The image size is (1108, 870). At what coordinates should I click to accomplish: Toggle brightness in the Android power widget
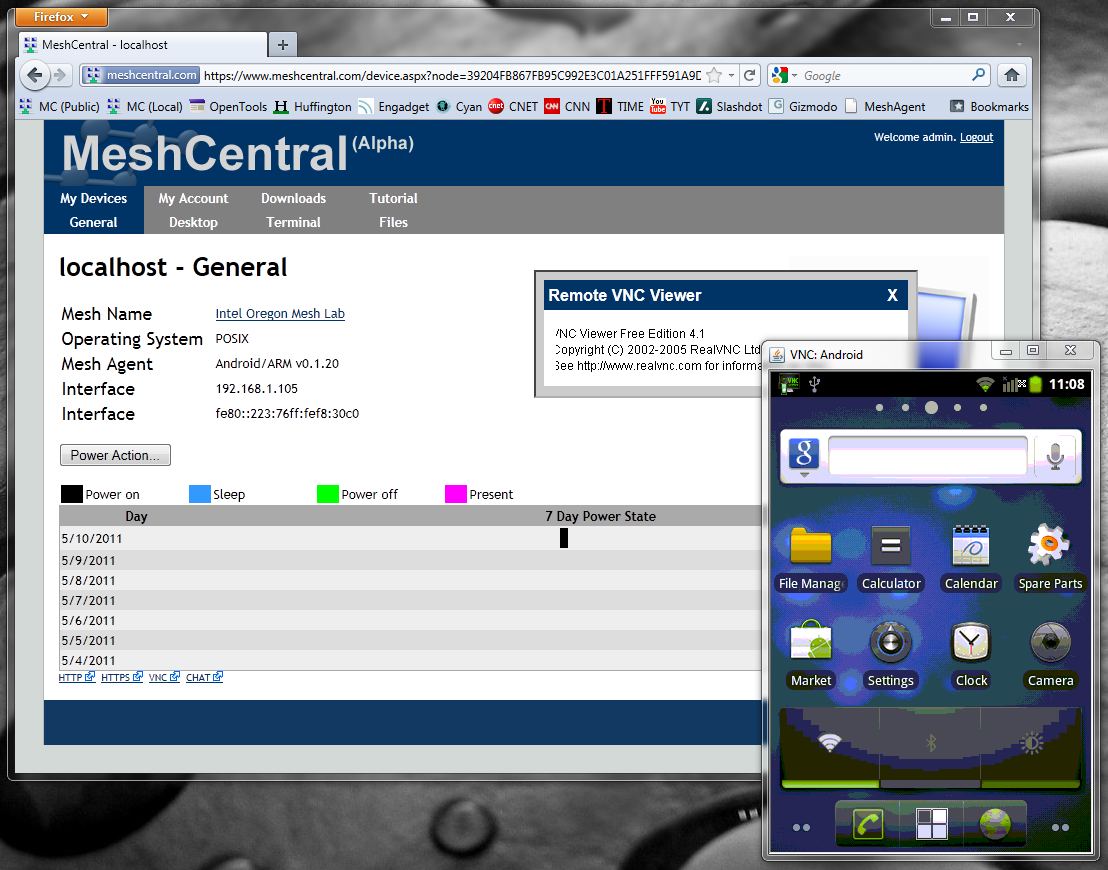(1031, 743)
